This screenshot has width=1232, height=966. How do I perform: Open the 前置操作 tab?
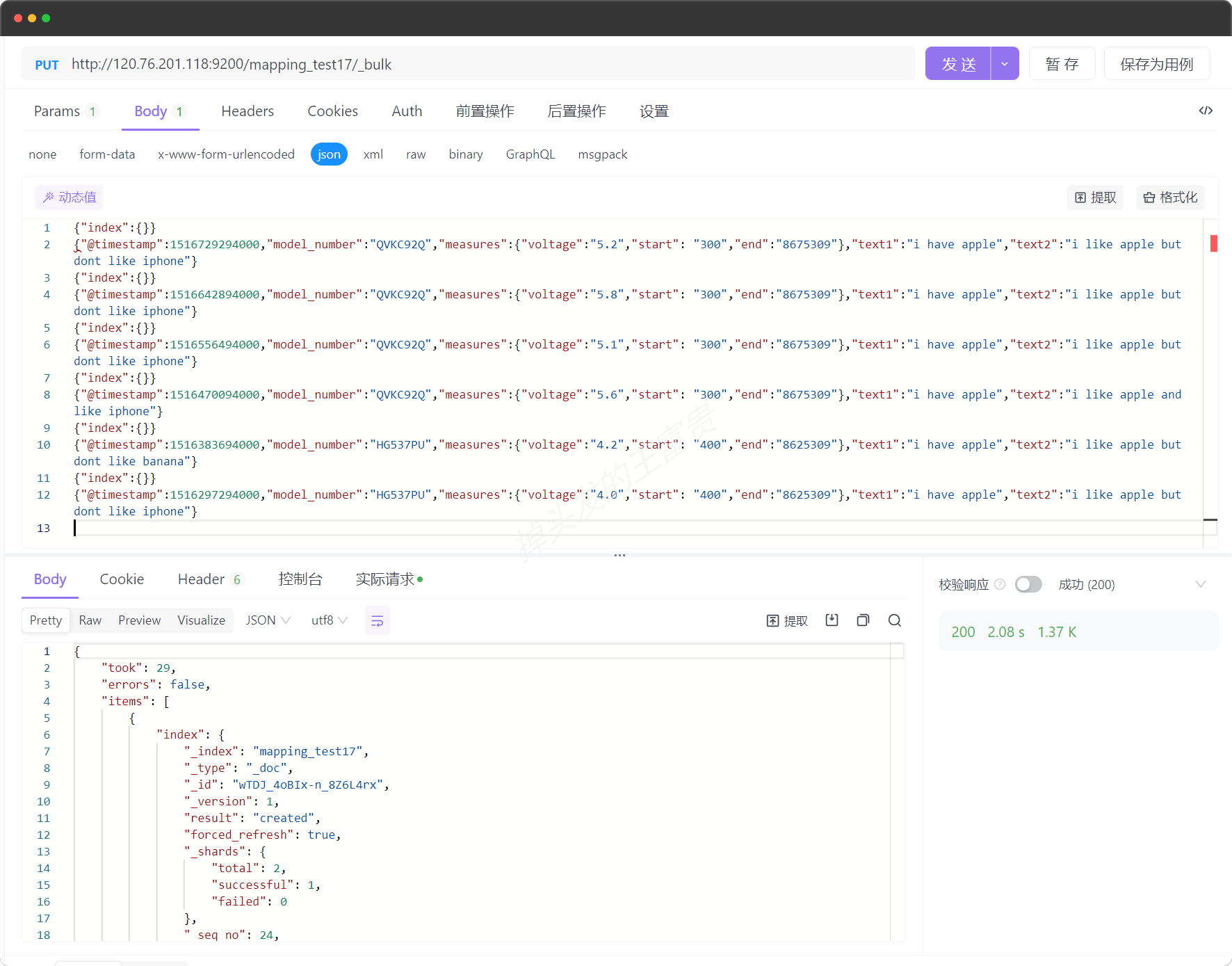click(485, 111)
